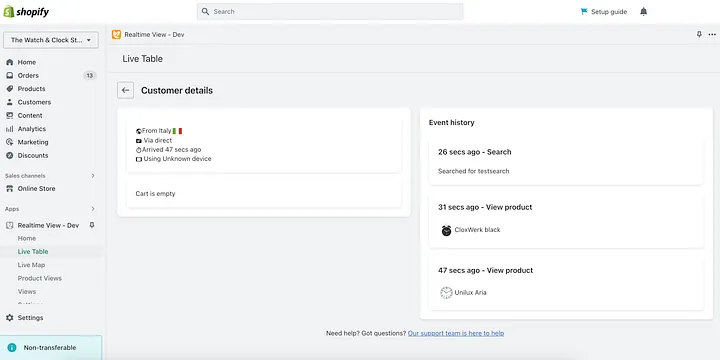This screenshot has height=360, width=720.
Task: Click the Orders count badge 13
Action: 90,75
